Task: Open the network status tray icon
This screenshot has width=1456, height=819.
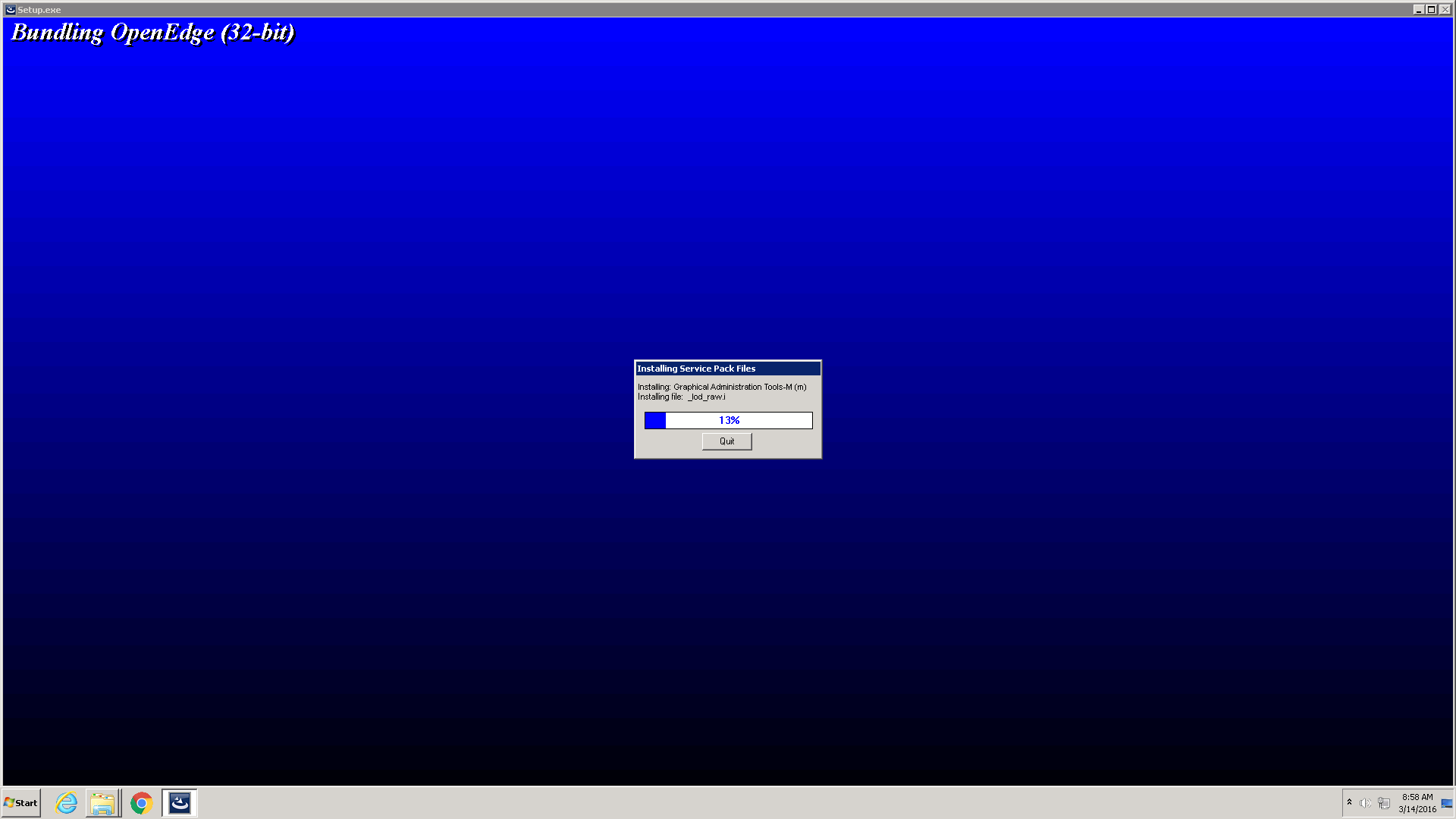Action: (1384, 803)
